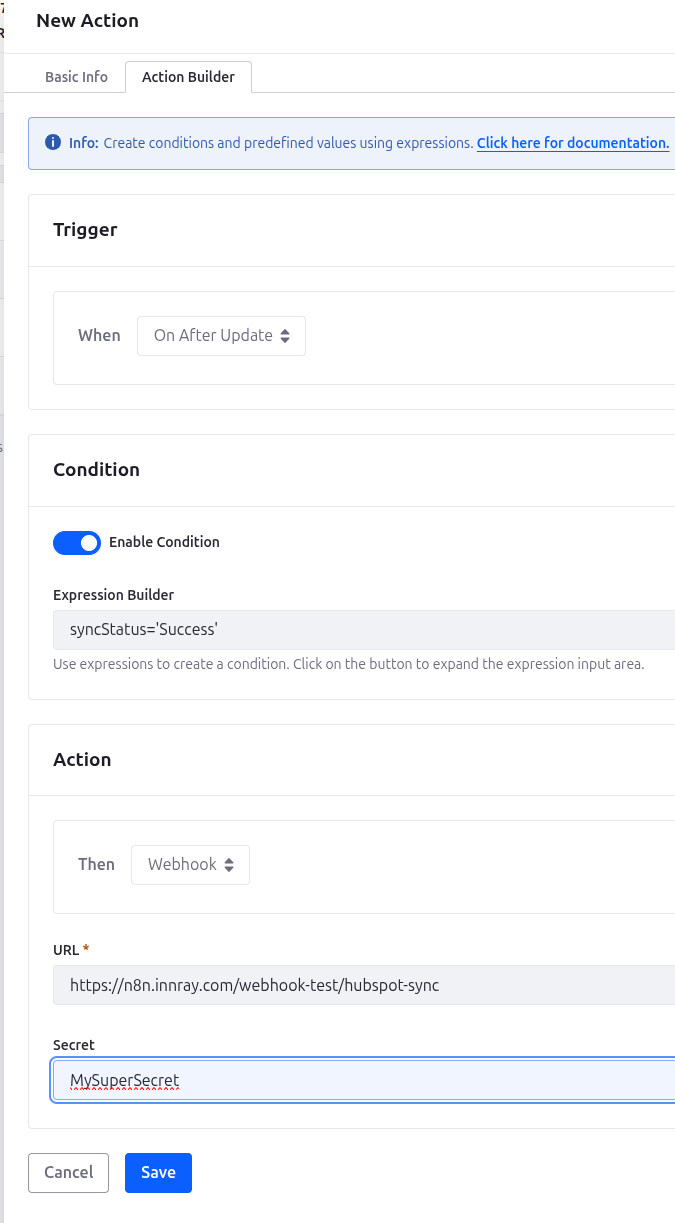Open the documentation link in the info banner
Viewport: 675px width, 1223px height.
[572, 142]
